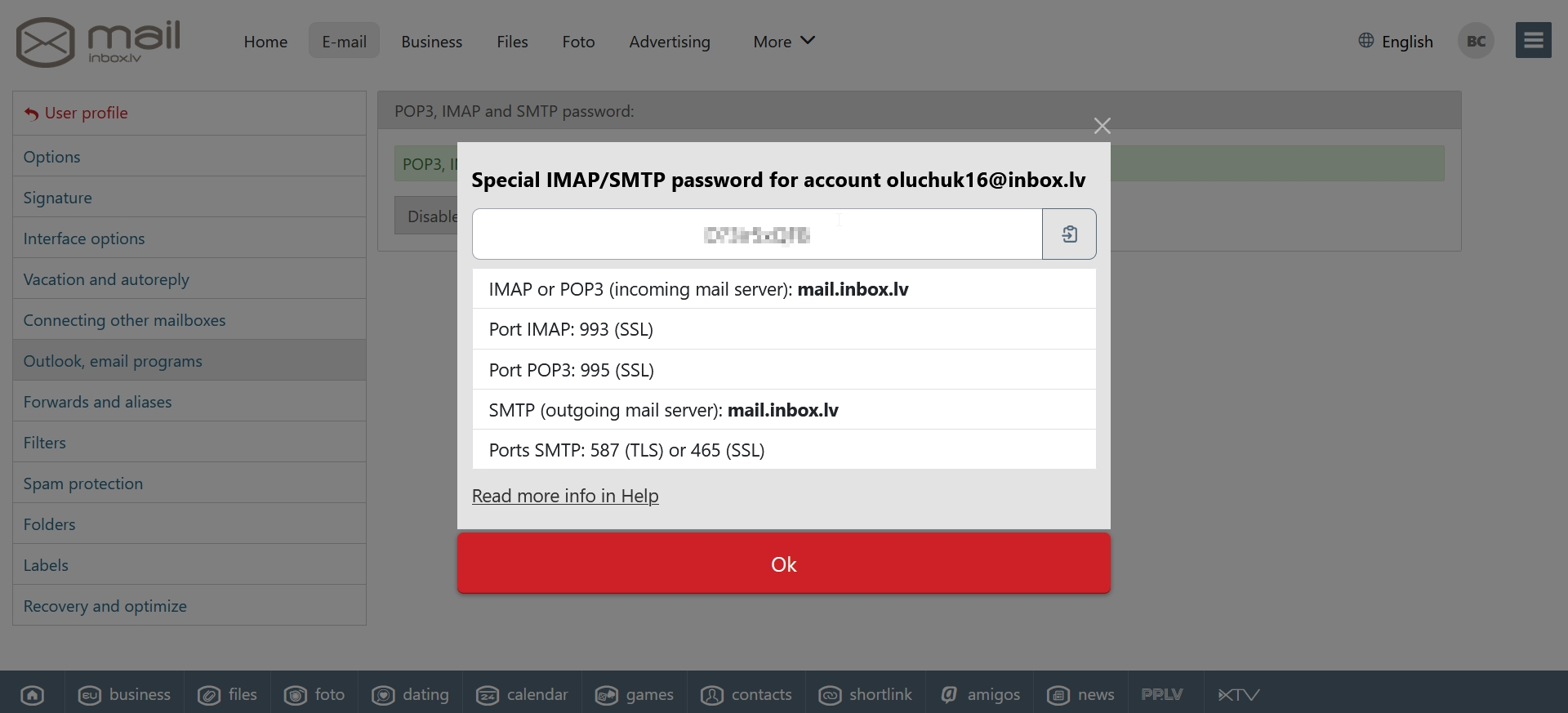1568x713 pixels.
Task: Open Files in top navigation
Action: tap(512, 41)
